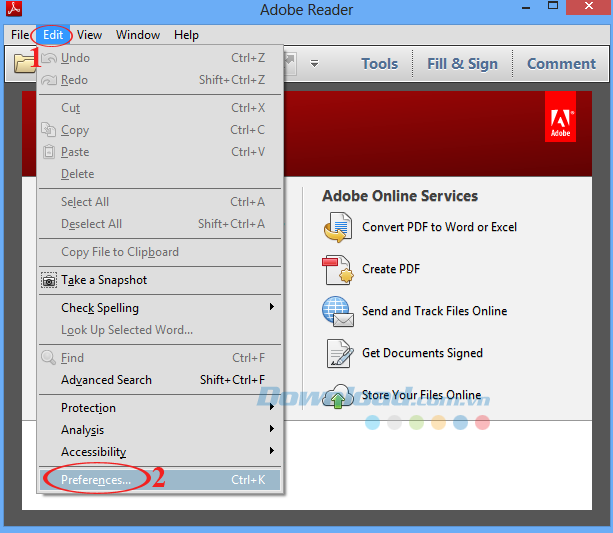Open the File menu

[20, 35]
